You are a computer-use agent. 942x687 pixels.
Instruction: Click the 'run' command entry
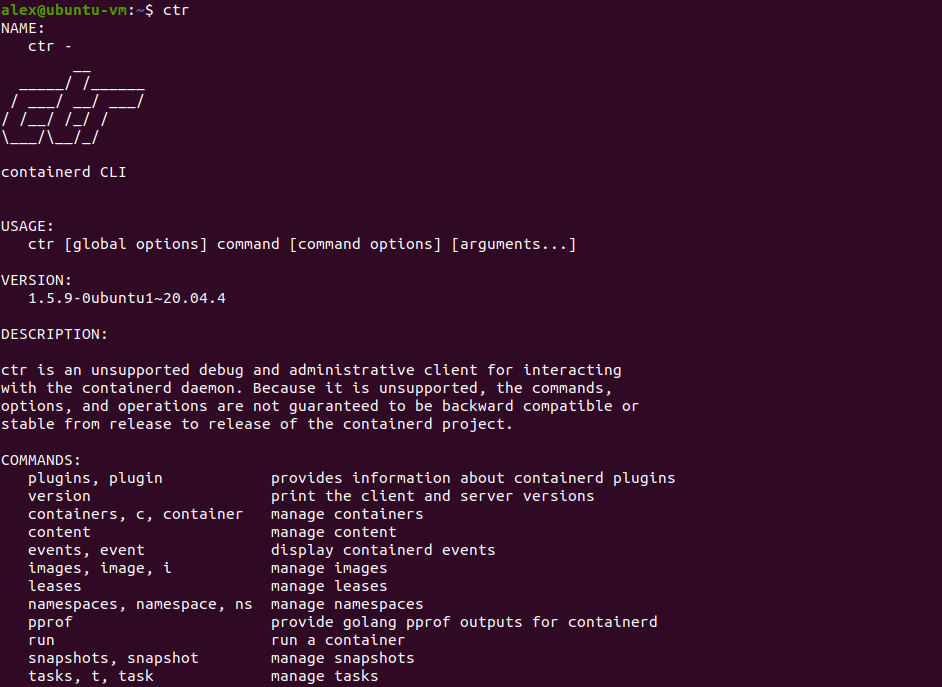(x=41, y=641)
